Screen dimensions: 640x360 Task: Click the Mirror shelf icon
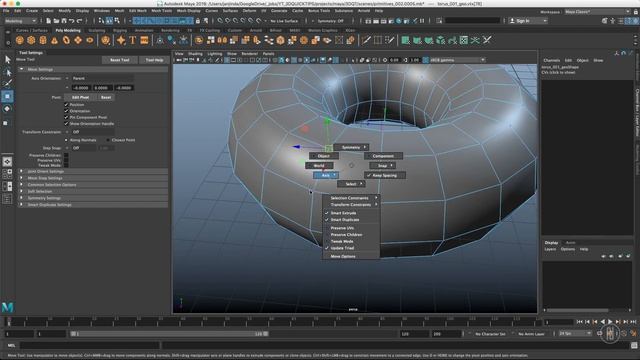point(222,40)
